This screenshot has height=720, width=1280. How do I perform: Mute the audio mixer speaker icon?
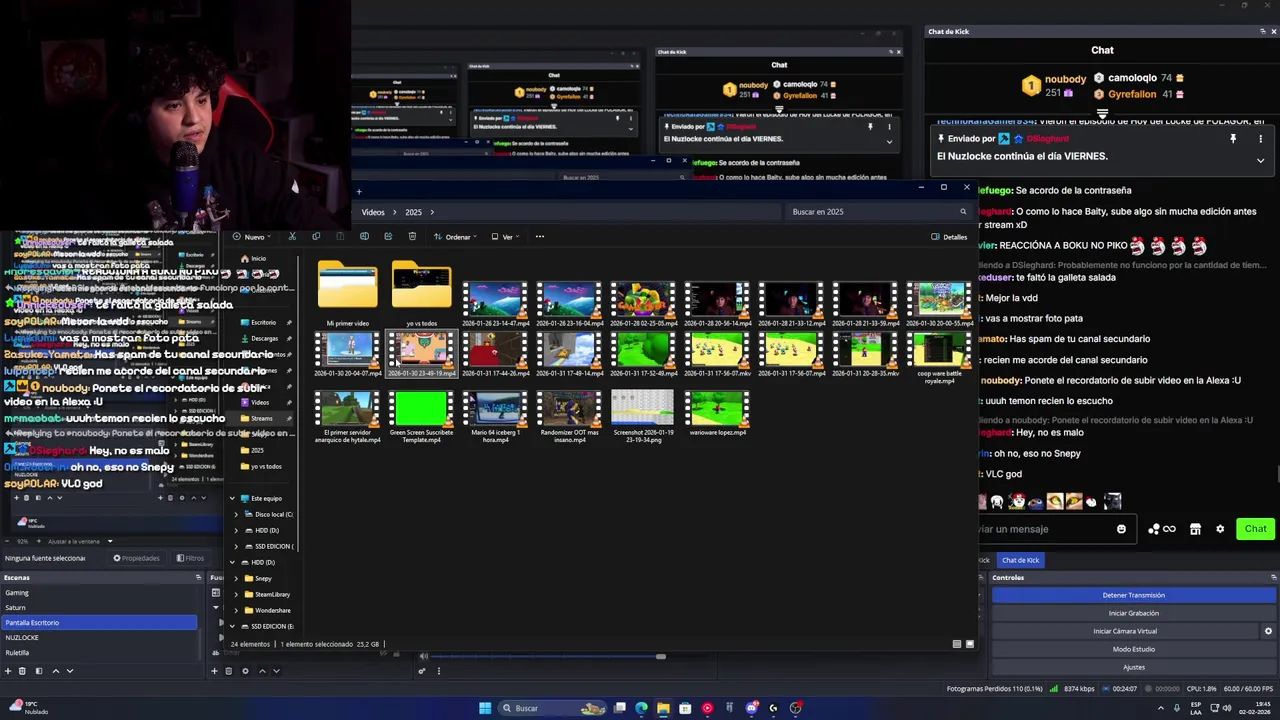tap(423, 656)
